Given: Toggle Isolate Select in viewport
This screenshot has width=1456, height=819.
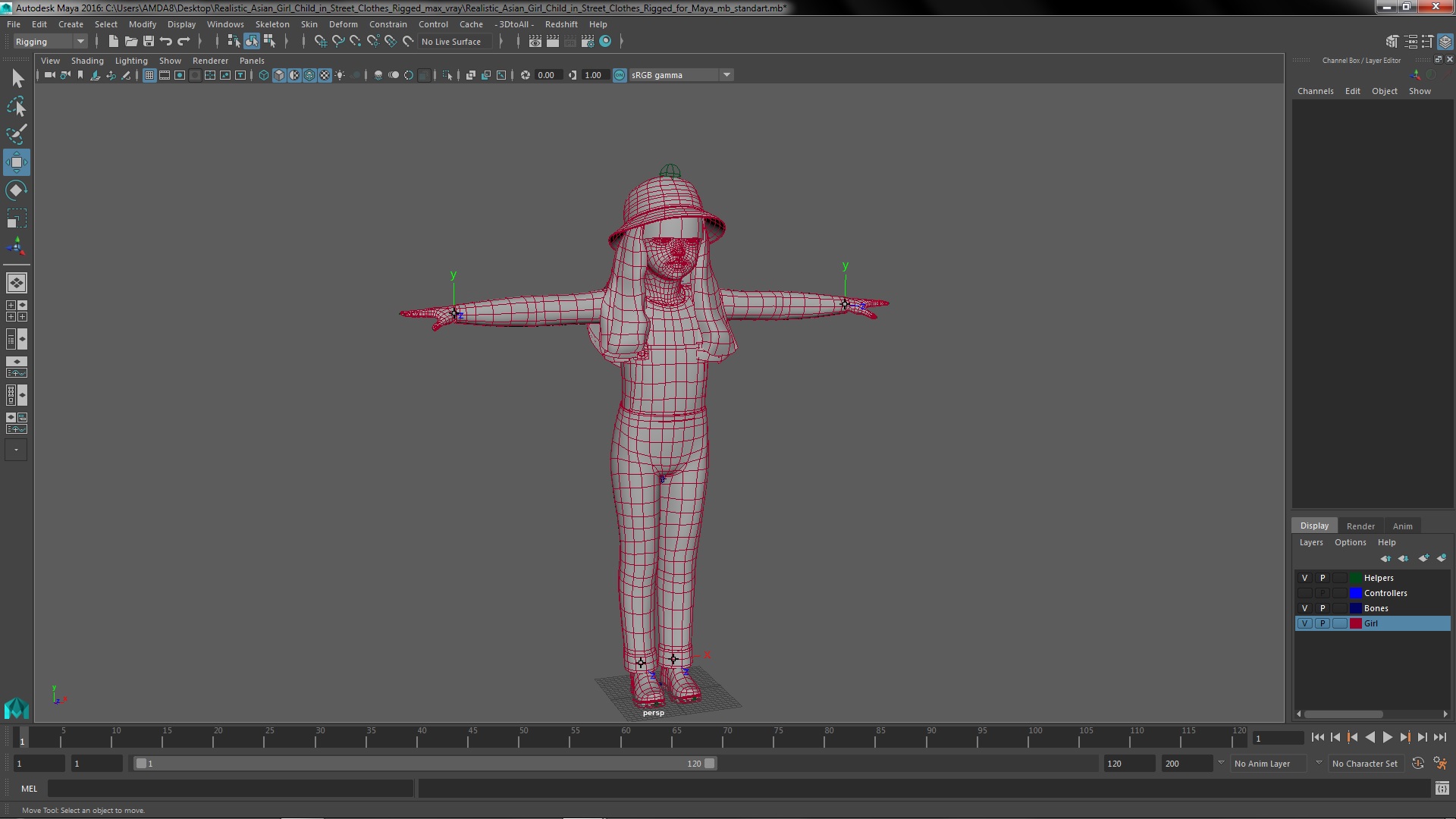Looking at the screenshot, I should tap(447, 75).
